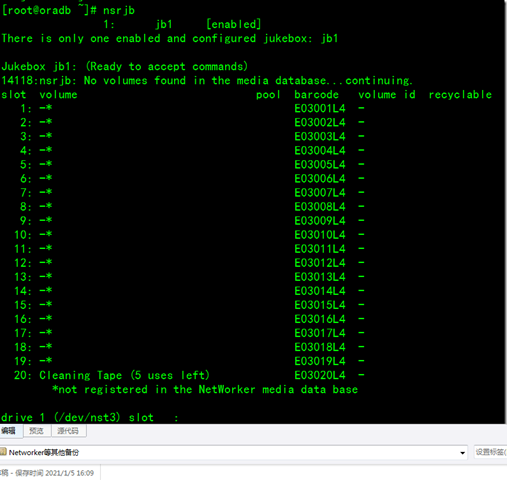
Task: Click the pool column header text
Action: tap(268, 95)
